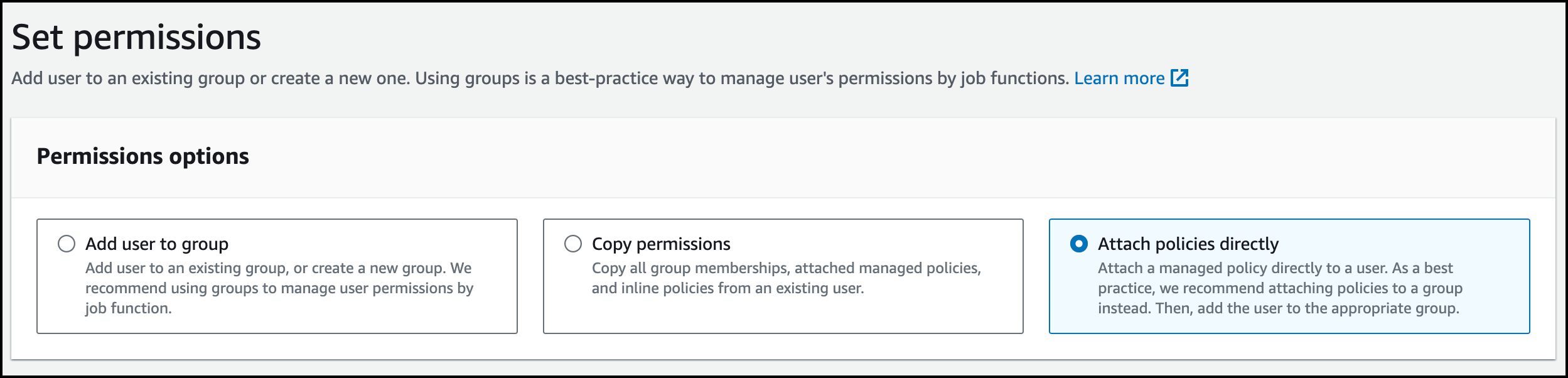
Task: Click the 'job function.' line in first card
Action: pyautogui.click(x=128, y=308)
